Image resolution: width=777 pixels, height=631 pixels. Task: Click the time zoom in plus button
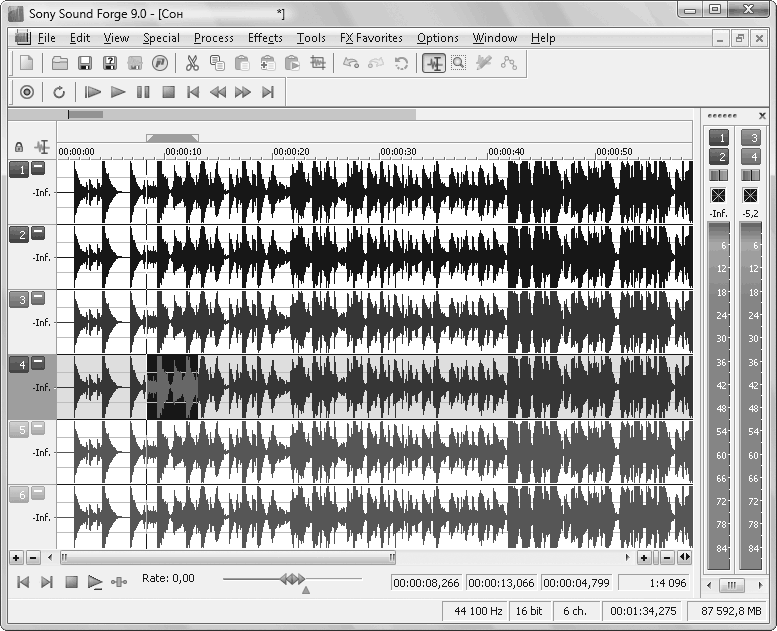(643, 557)
